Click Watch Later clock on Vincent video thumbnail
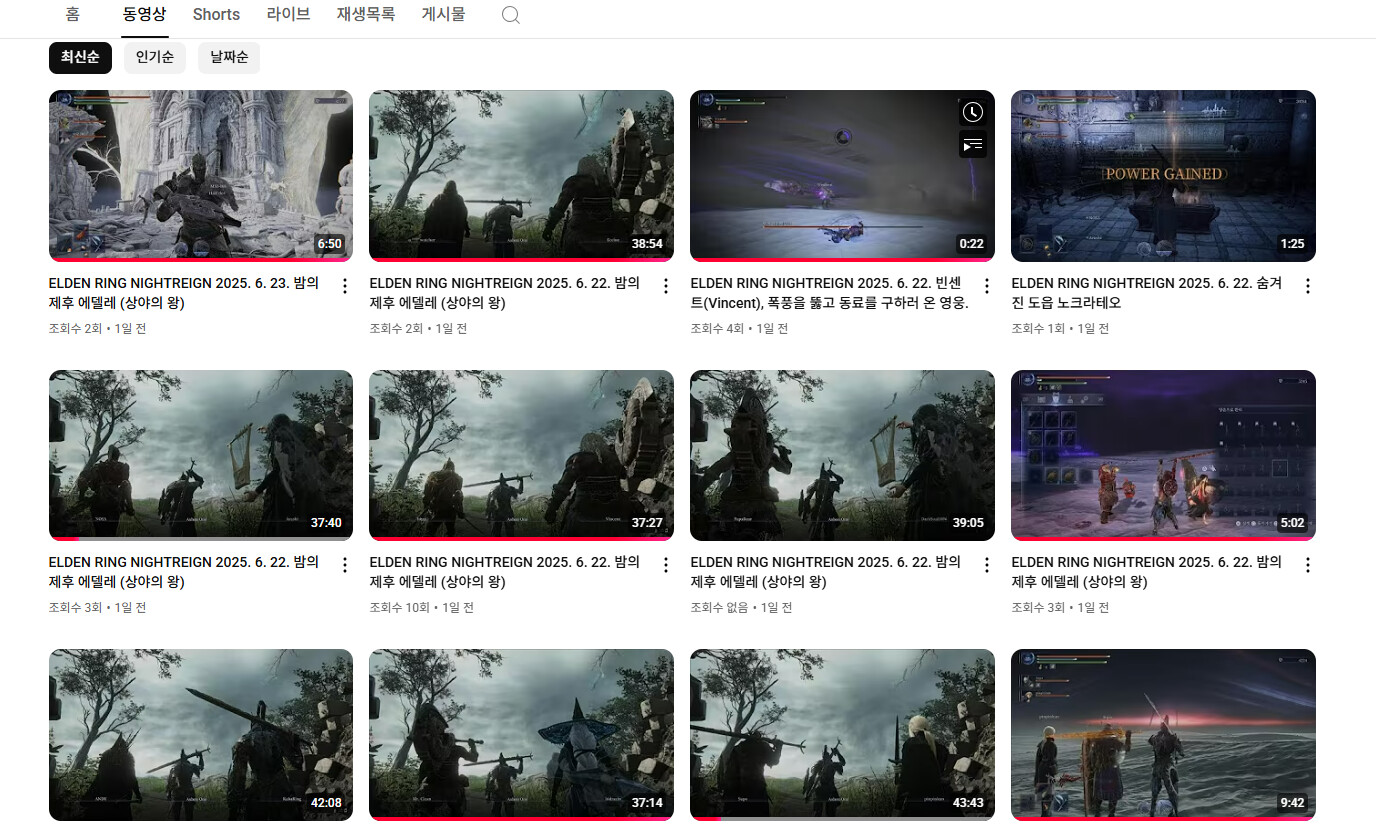The width and height of the screenshot is (1376, 830). (x=972, y=112)
